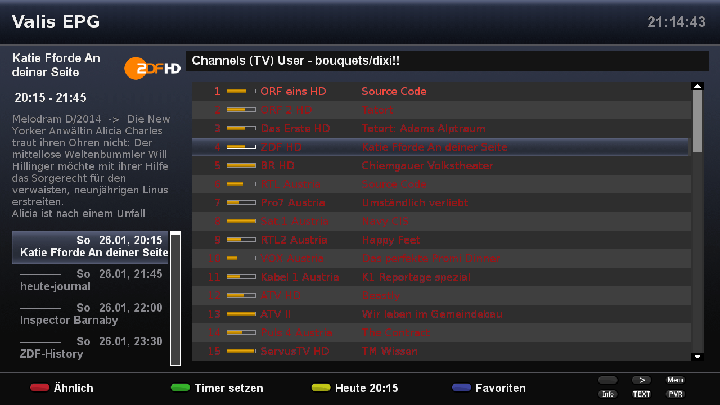Select ServusTV HD channel row
Viewport: 720px width, 405px height.
pyautogui.click(x=440, y=351)
